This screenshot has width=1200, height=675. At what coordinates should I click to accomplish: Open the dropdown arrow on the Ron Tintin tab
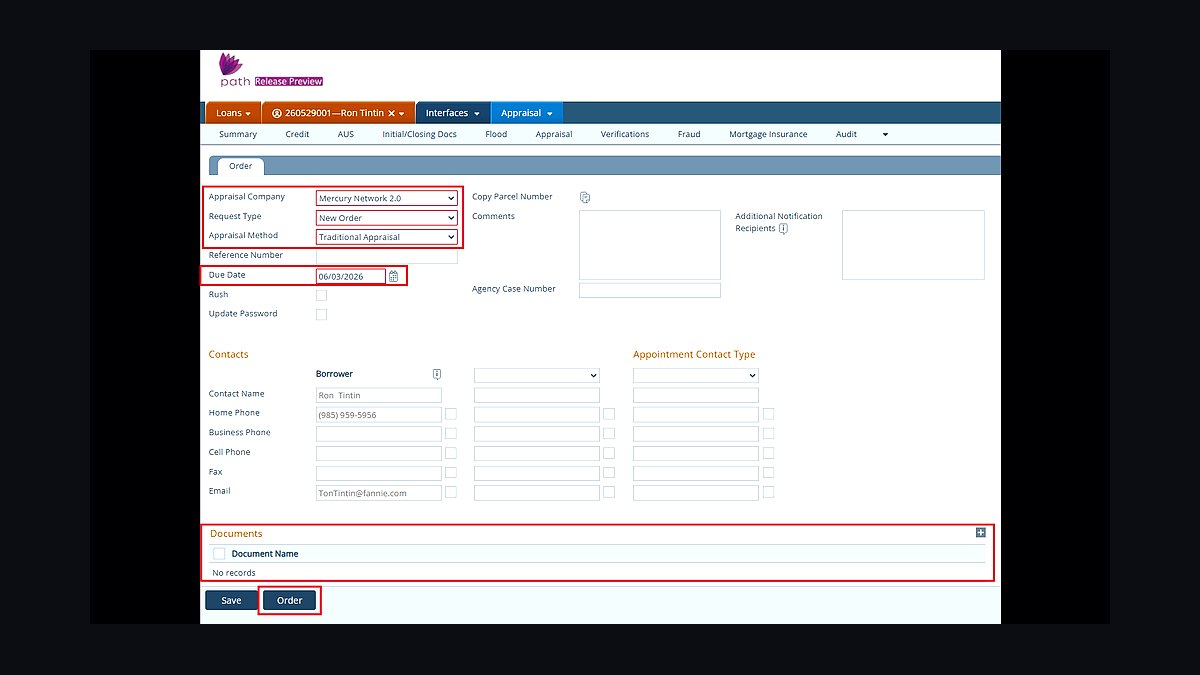[x=402, y=114]
